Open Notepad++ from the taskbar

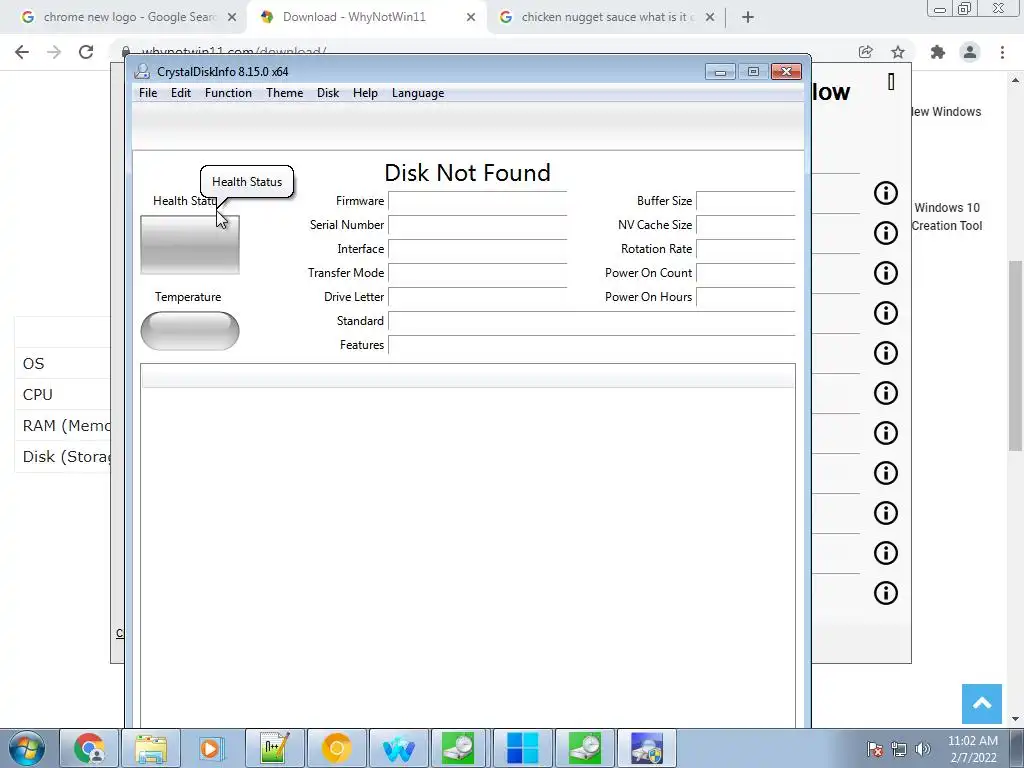[274, 748]
